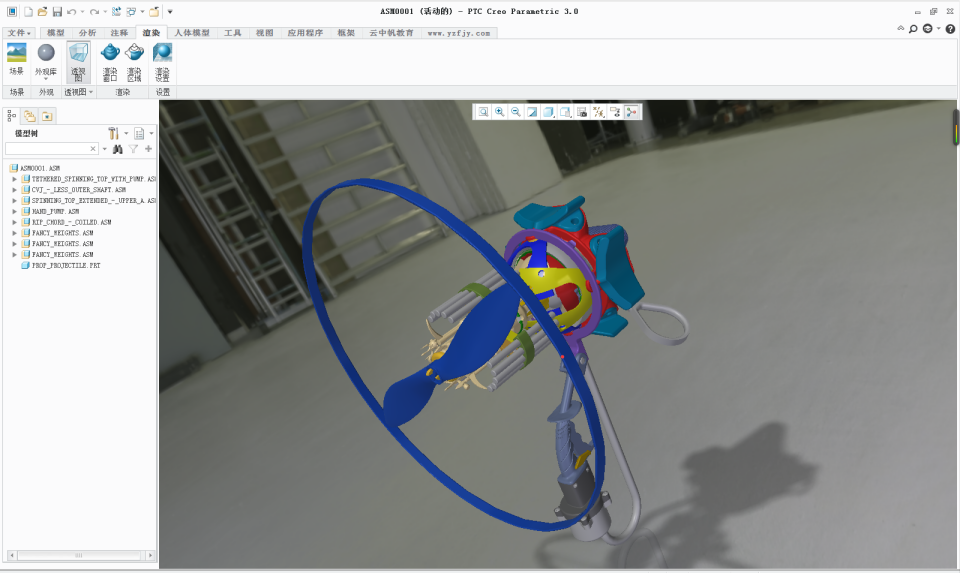Expand HAND_PUMP.ASM tree node
The width and height of the screenshot is (960, 573).
click(15, 211)
